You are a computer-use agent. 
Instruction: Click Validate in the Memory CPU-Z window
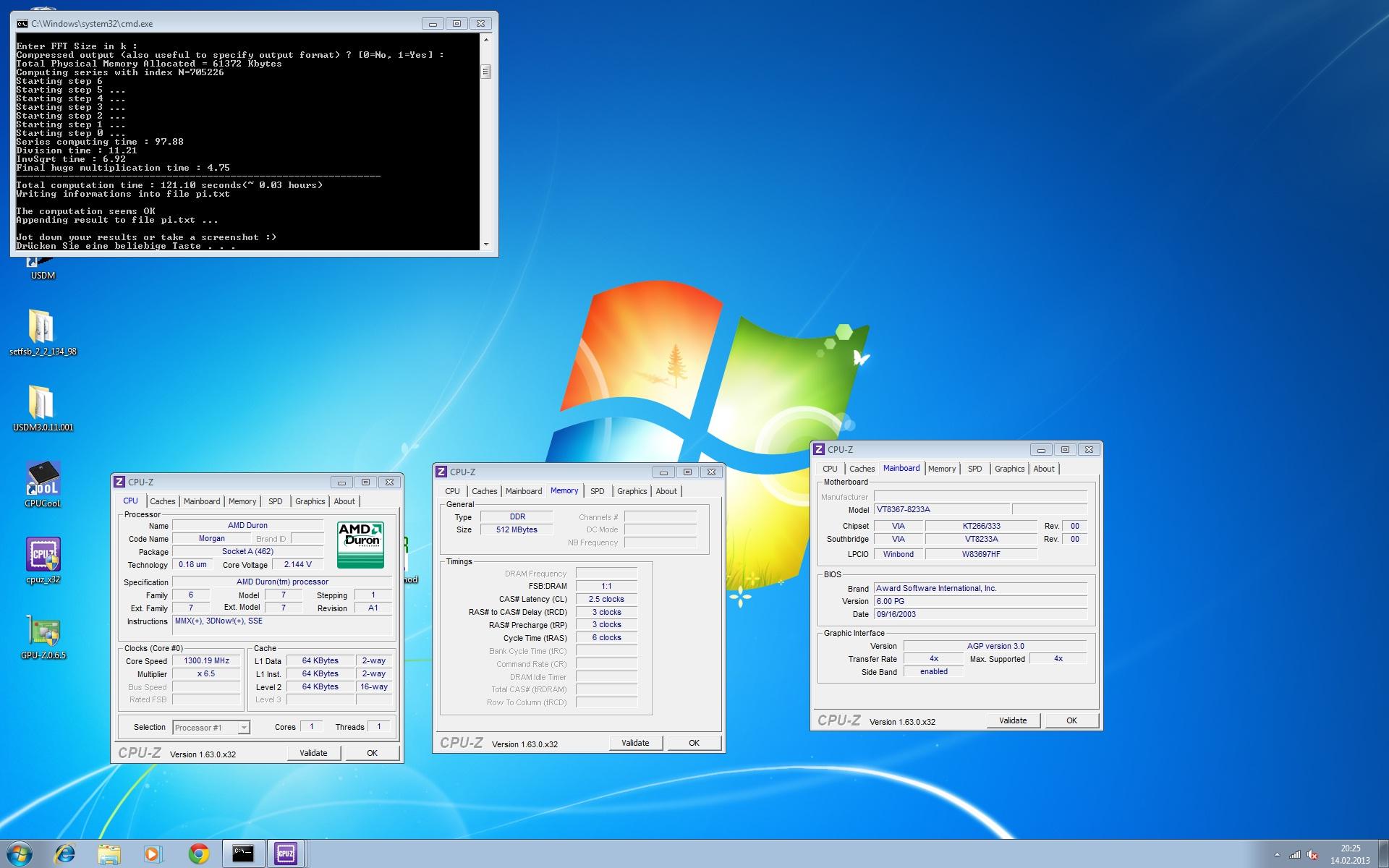pos(635,743)
